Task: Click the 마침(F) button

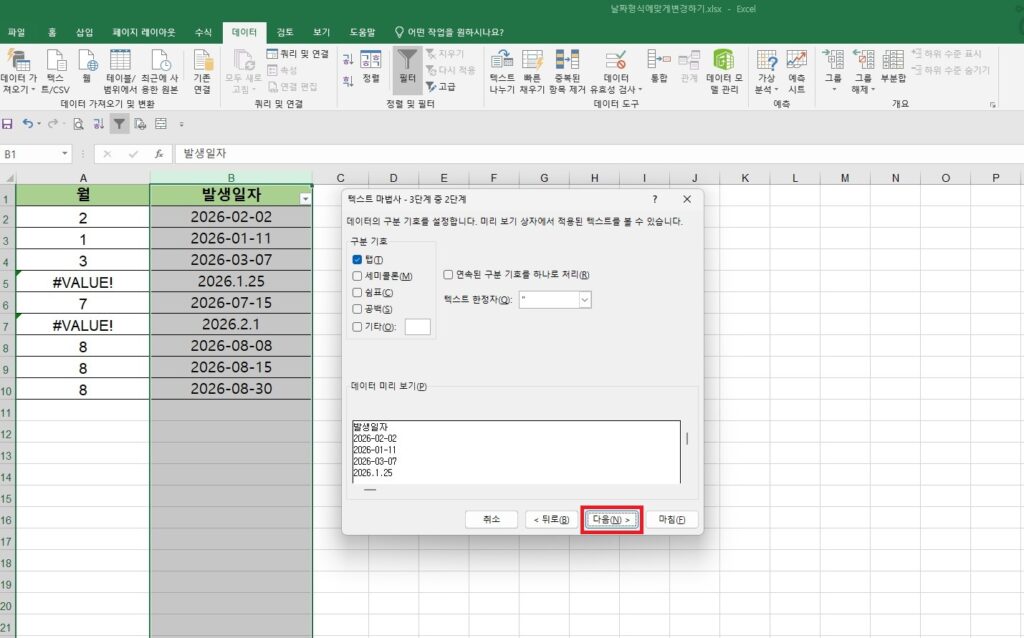Action: (x=671, y=519)
